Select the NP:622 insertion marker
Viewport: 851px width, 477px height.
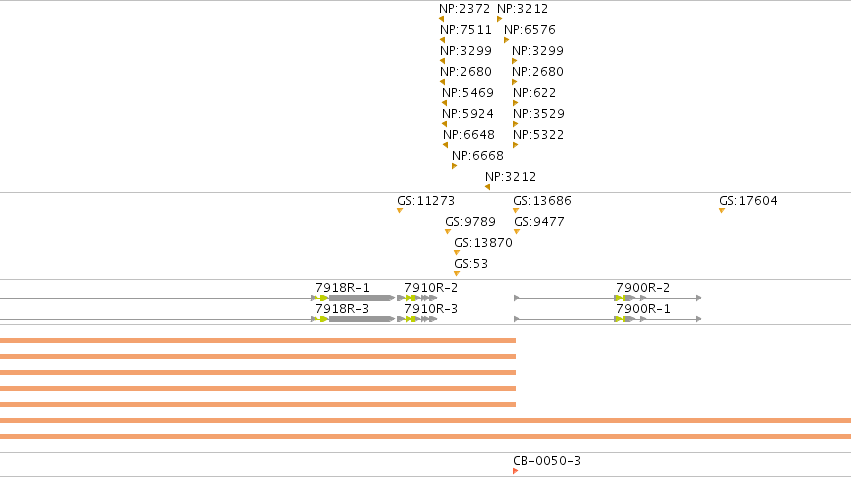516,103
